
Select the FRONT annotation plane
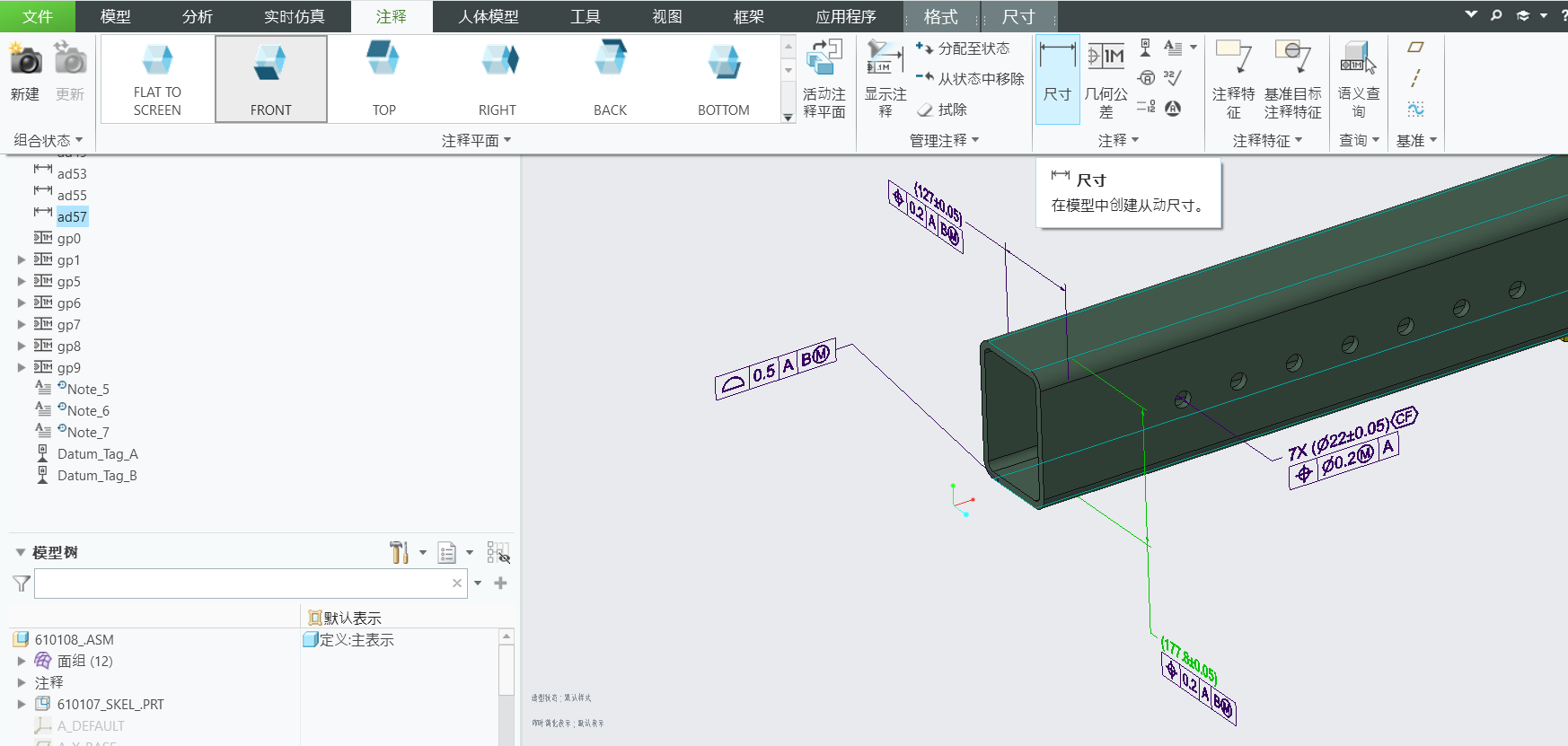point(270,79)
